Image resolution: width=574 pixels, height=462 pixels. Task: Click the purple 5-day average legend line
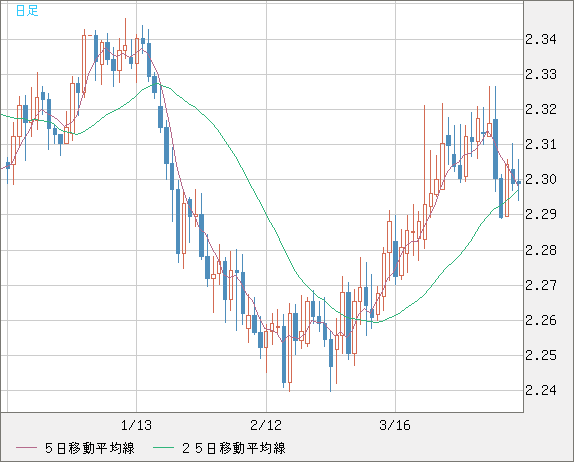[26, 448]
